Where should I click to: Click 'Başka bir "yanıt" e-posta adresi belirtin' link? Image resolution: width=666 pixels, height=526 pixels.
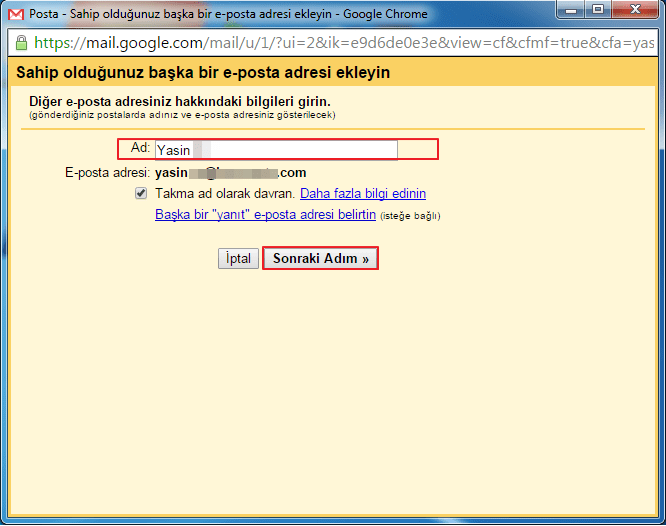[265, 214]
